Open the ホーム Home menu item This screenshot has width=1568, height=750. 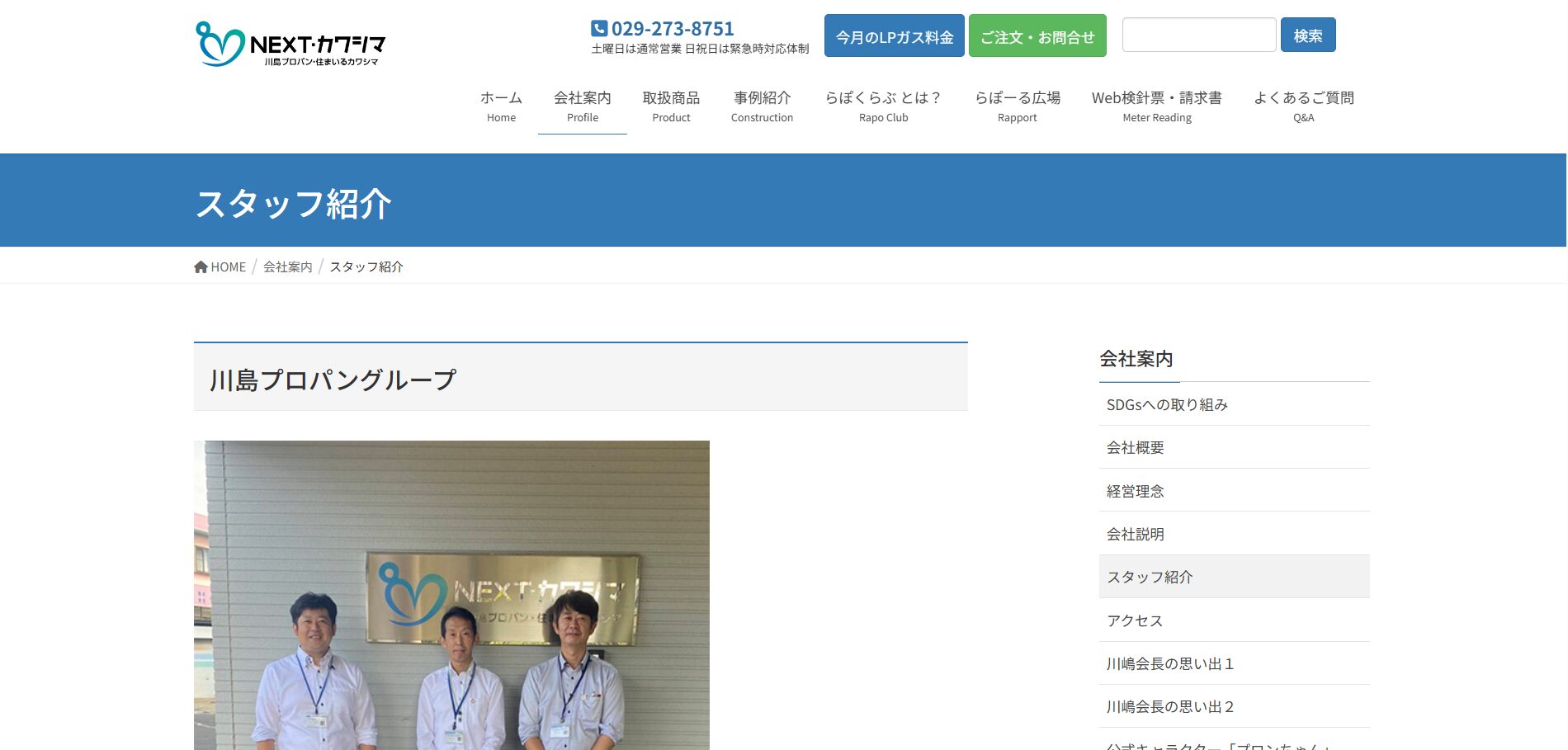tap(501, 106)
